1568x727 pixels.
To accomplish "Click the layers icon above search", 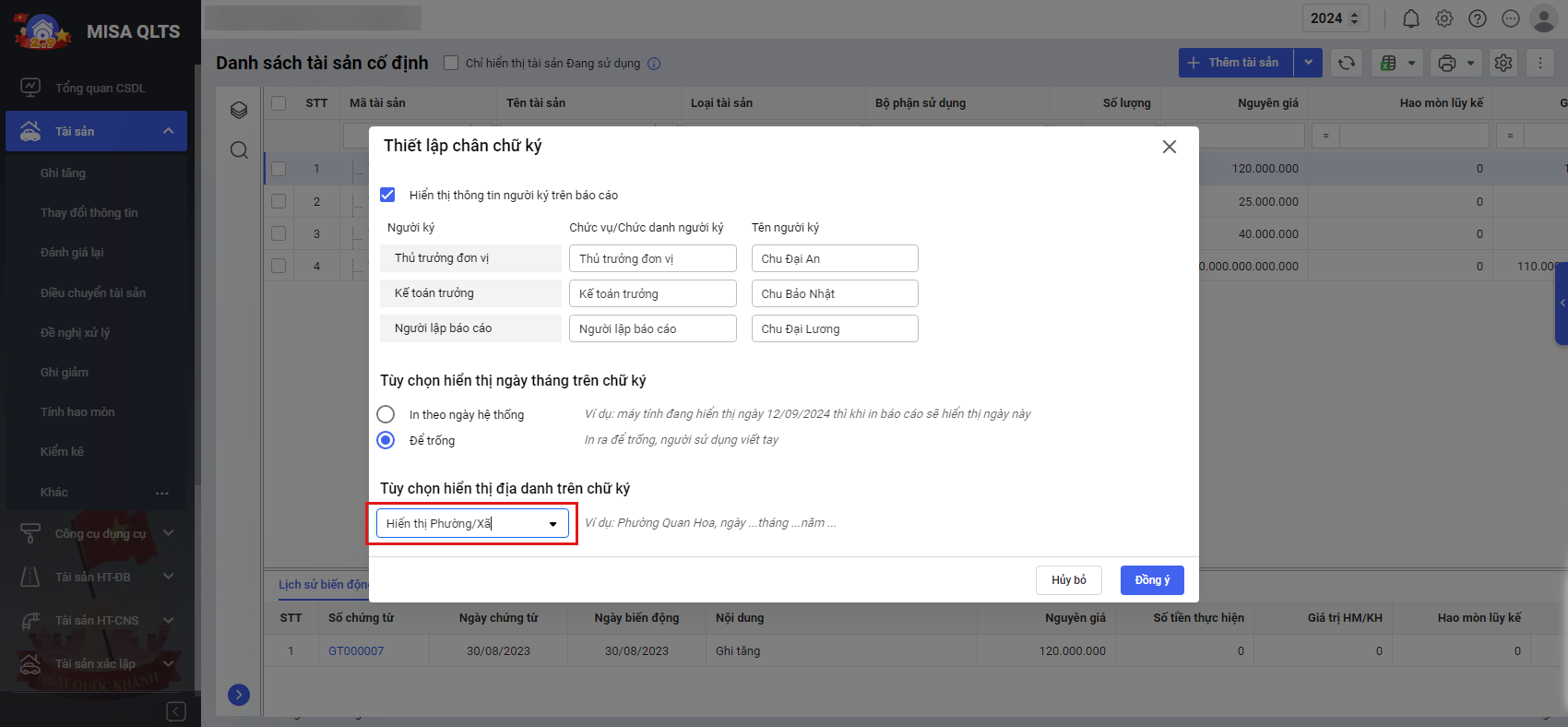I will click(239, 111).
